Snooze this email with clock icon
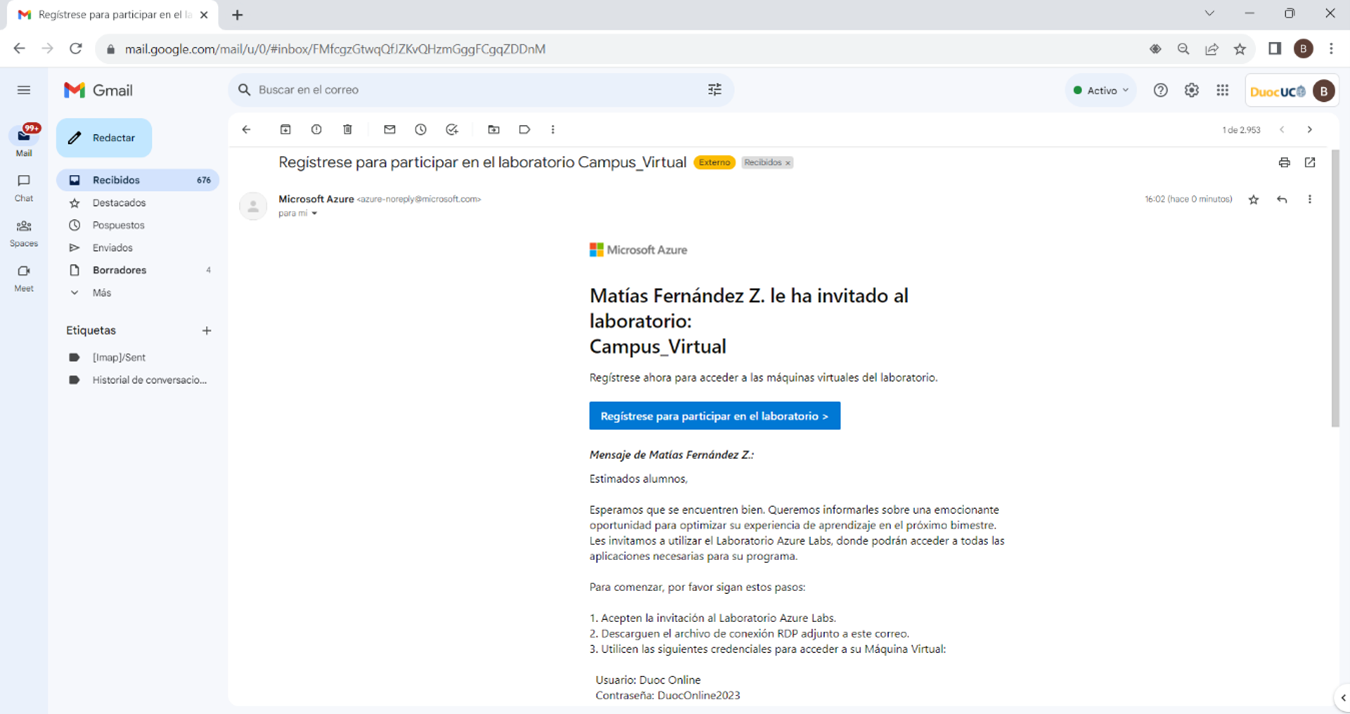The width and height of the screenshot is (1350, 714). [x=421, y=130]
